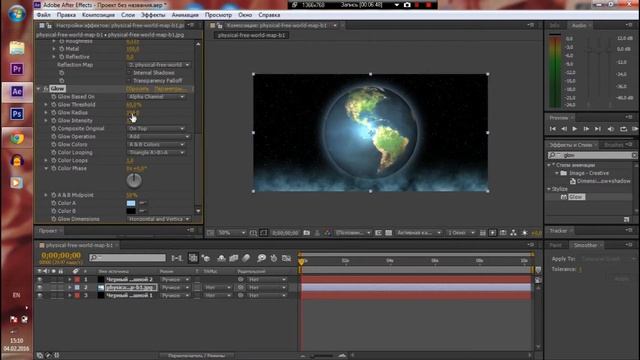Select Glow effect in Effects & Presets list
Image resolution: width=640 pixels, height=360 pixels.
click(x=576, y=197)
